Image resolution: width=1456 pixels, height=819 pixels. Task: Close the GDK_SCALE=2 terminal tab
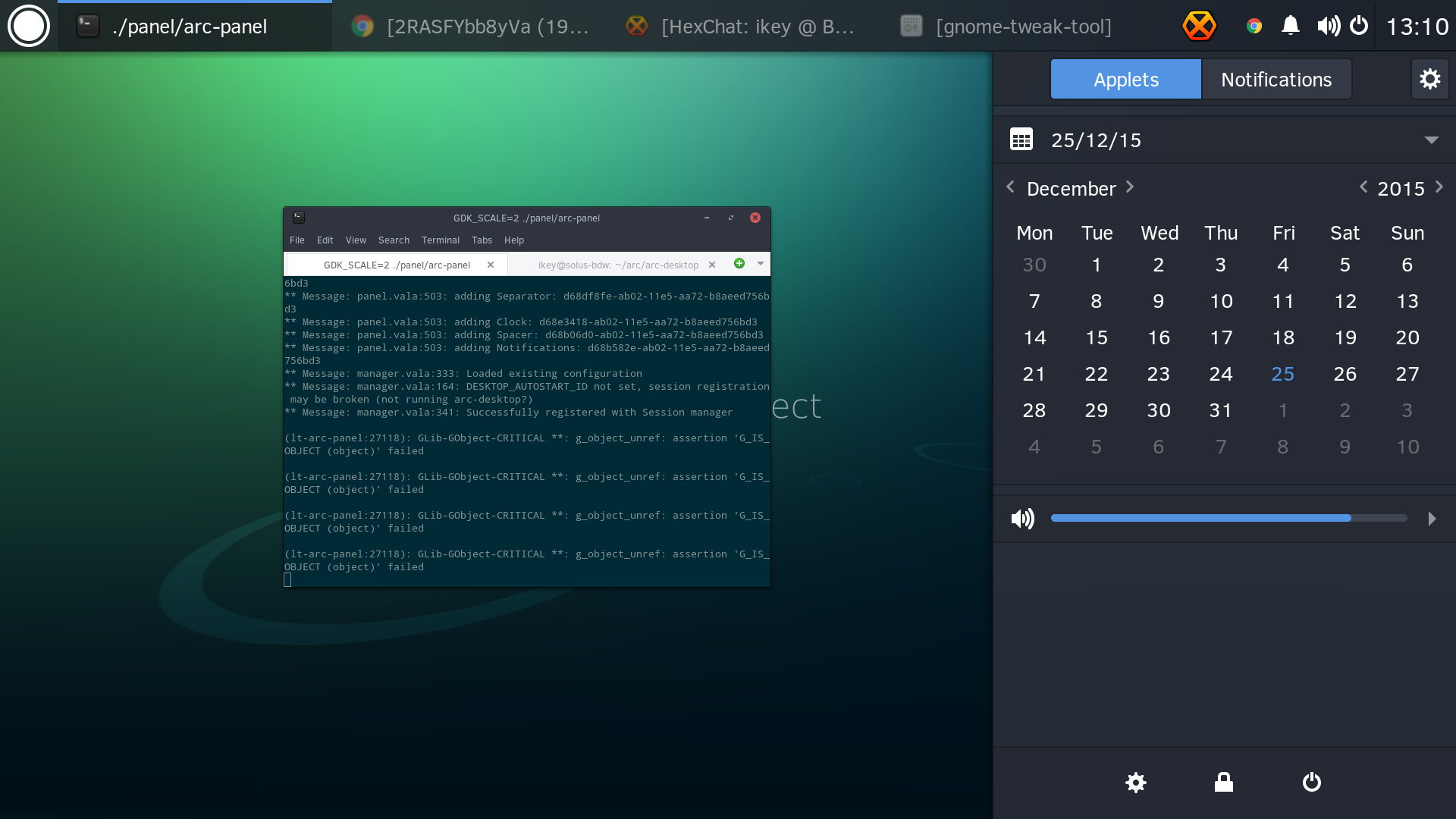[x=491, y=265]
